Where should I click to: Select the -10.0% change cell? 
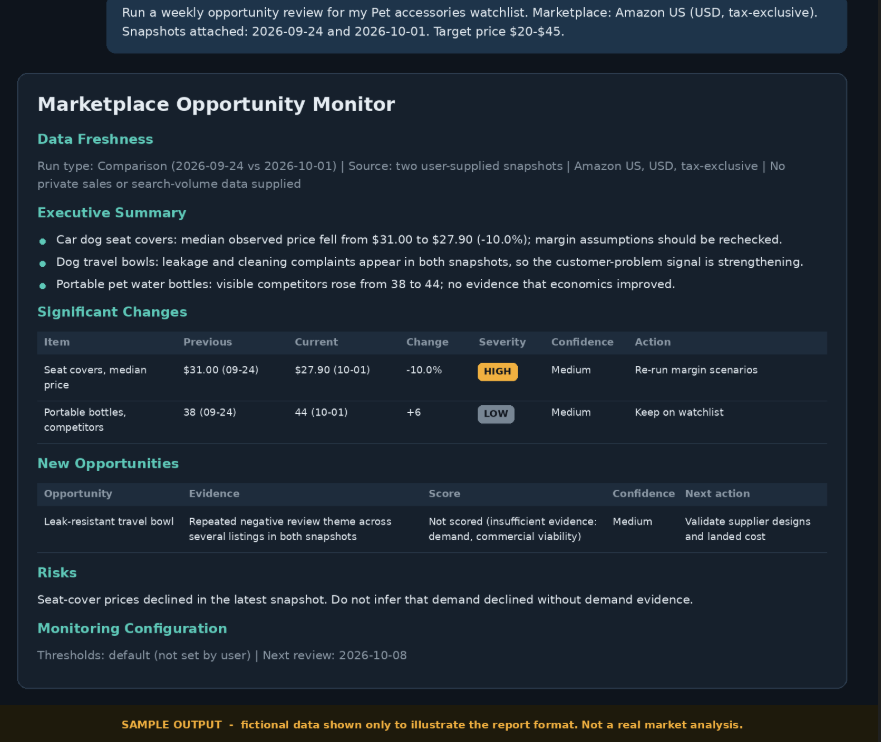tap(424, 370)
